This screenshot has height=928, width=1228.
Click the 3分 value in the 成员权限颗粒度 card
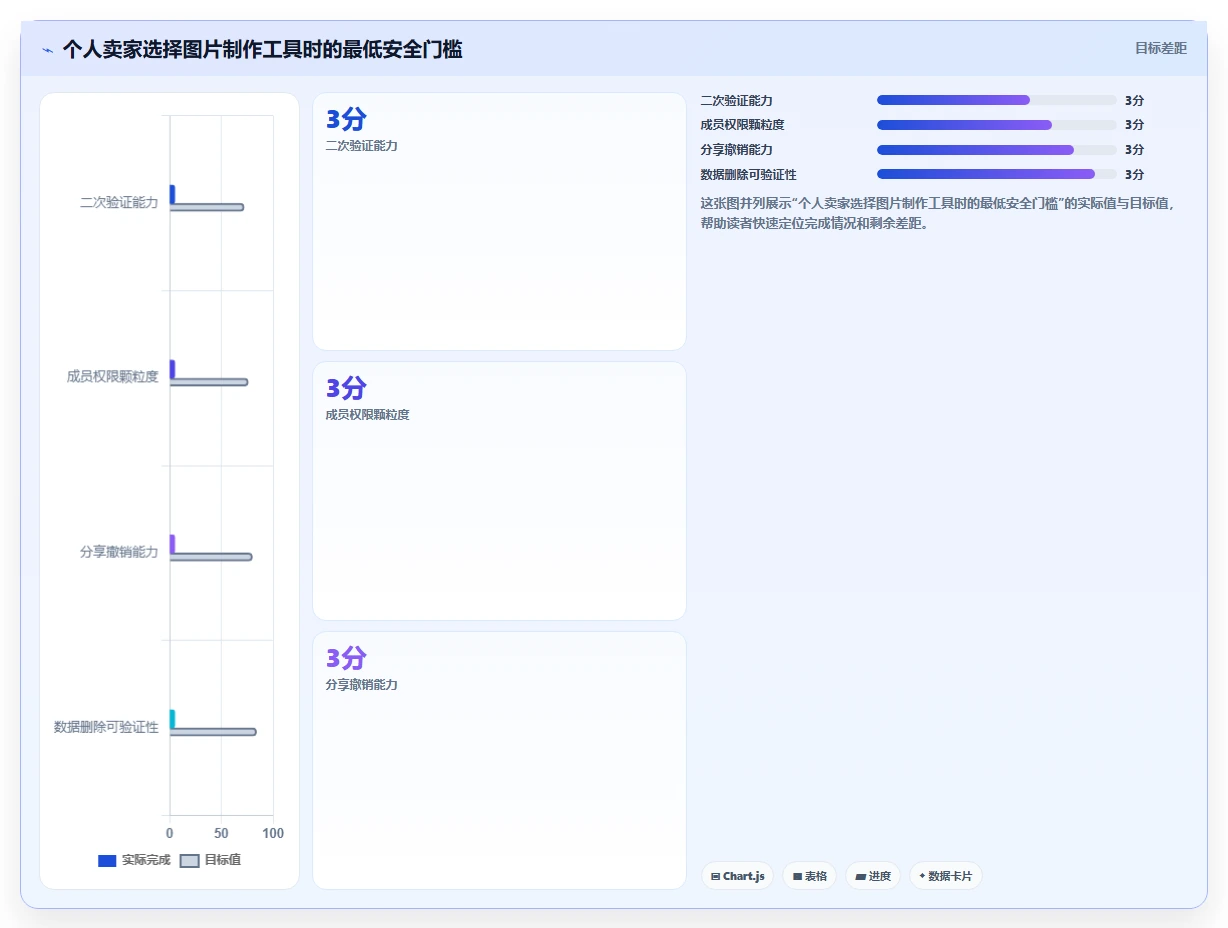coord(346,388)
